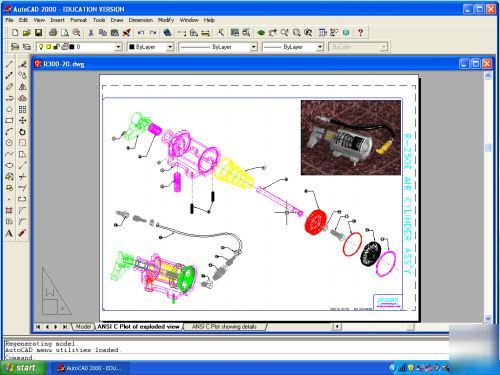
Task: Open the Layers manager icon
Action: pyautogui.click(x=26, y=47)
